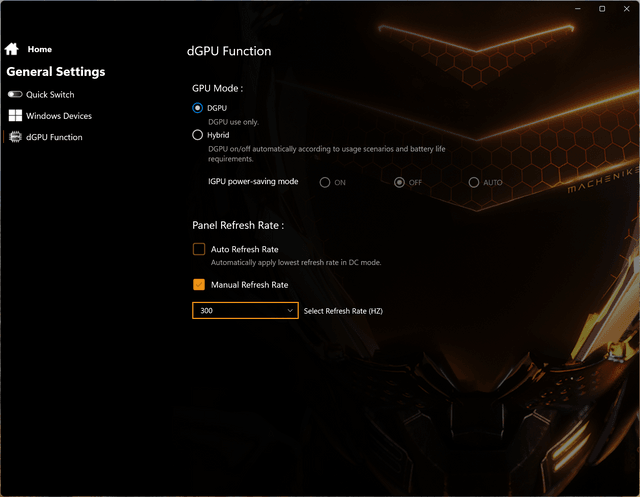Click the 'GPU Mode :' section label
The width and height of the screenshot is (640, 497).
(218, 88)
